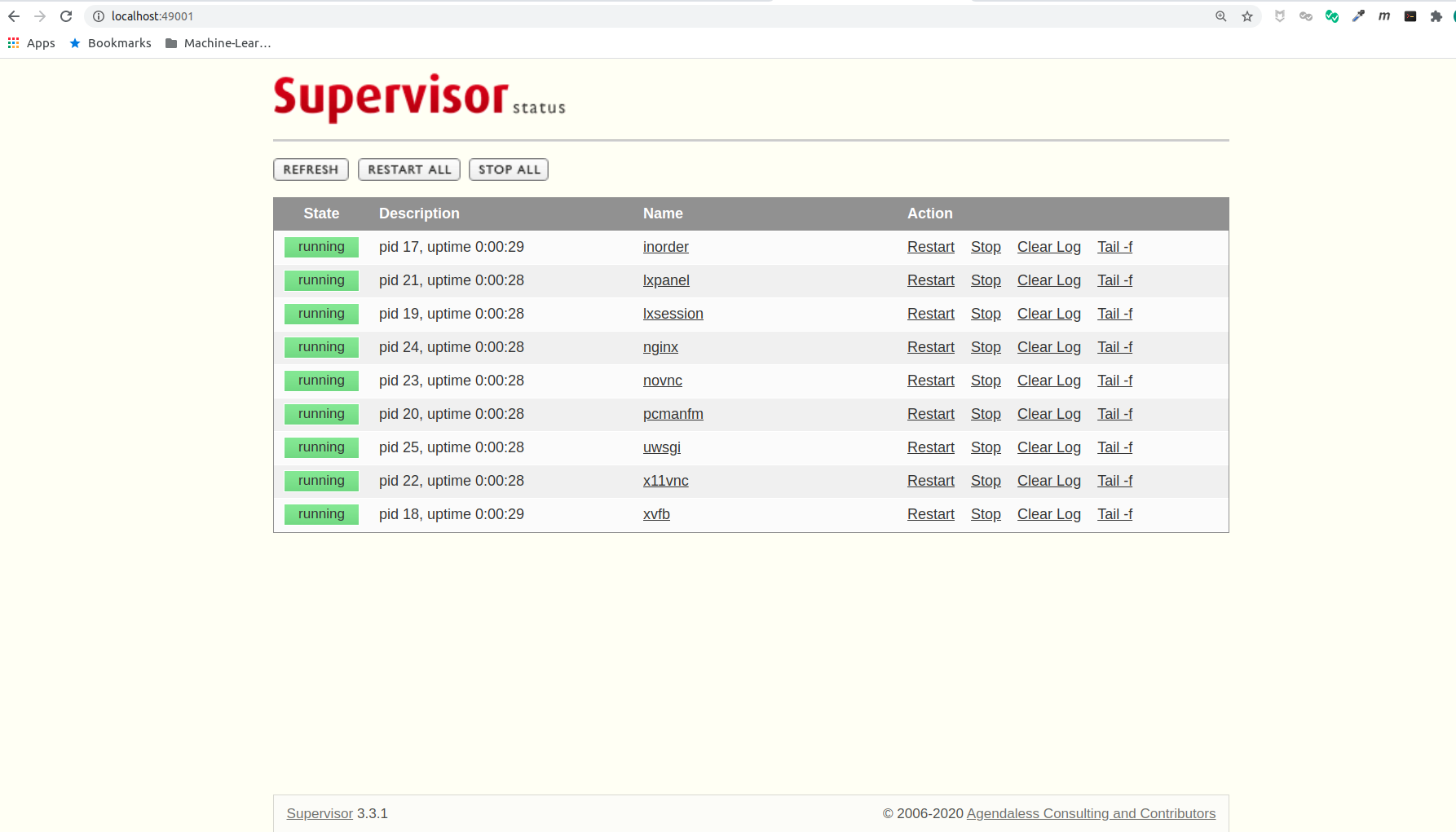Restart the x11vnc process
The image size is (1456, 832).
coord(931,481)
